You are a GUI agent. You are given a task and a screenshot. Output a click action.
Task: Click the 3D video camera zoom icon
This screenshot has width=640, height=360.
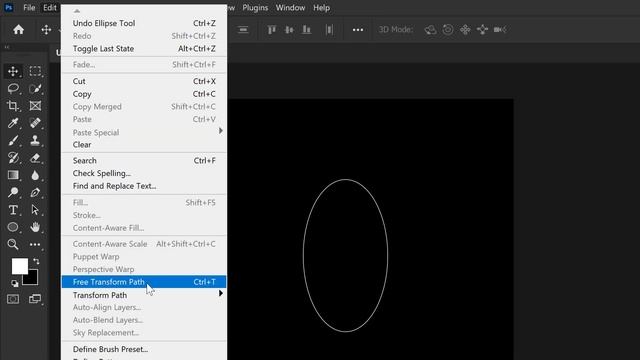500,29
